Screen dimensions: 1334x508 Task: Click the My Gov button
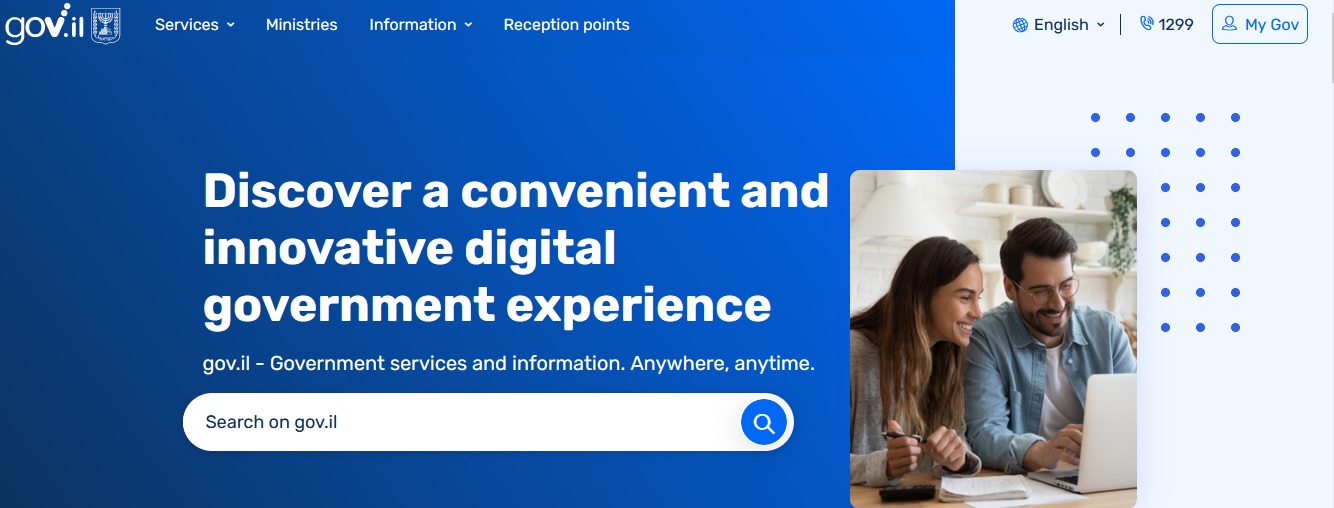[x=1259, y=25]
